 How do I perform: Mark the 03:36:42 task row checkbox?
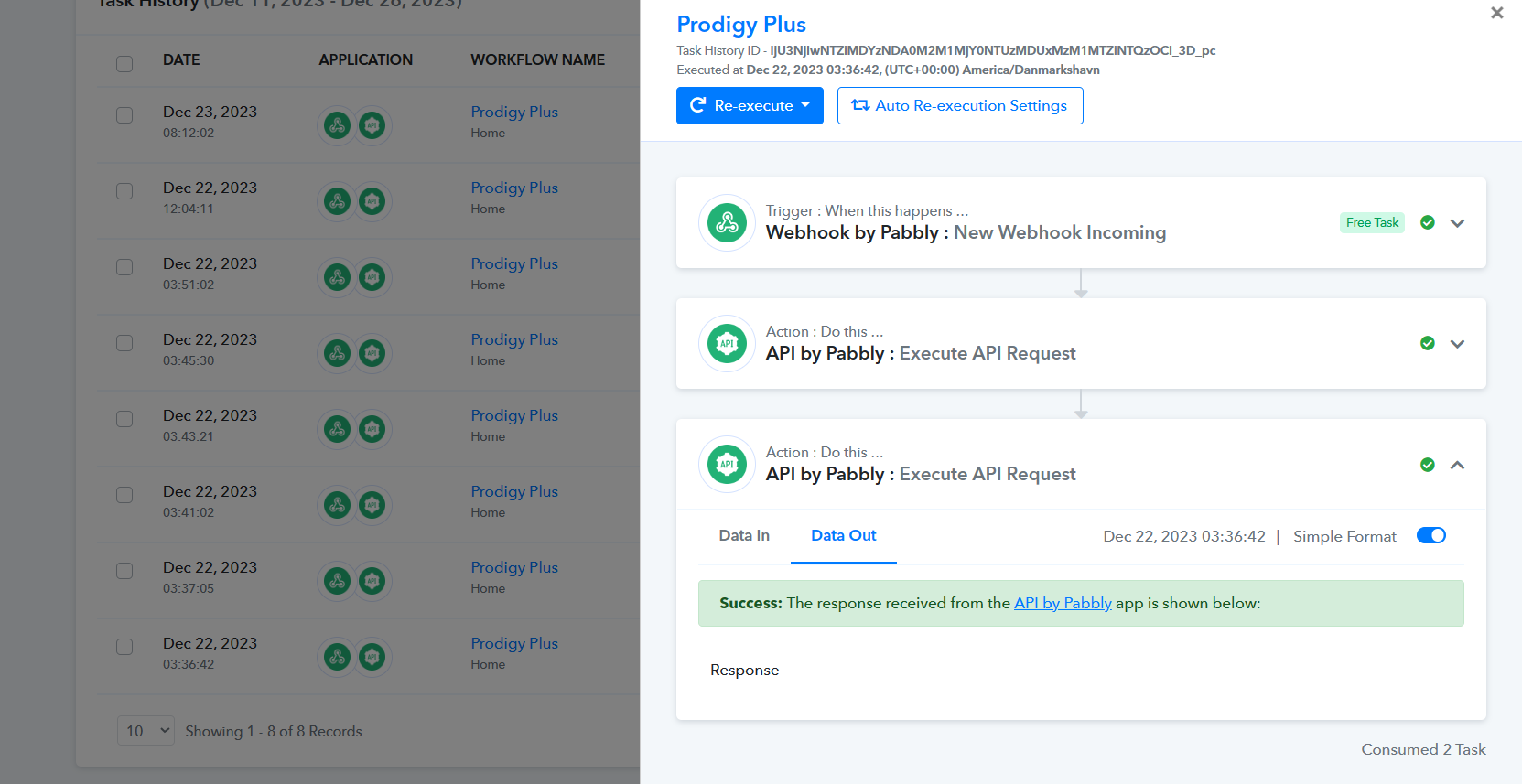tap(124, 647)
